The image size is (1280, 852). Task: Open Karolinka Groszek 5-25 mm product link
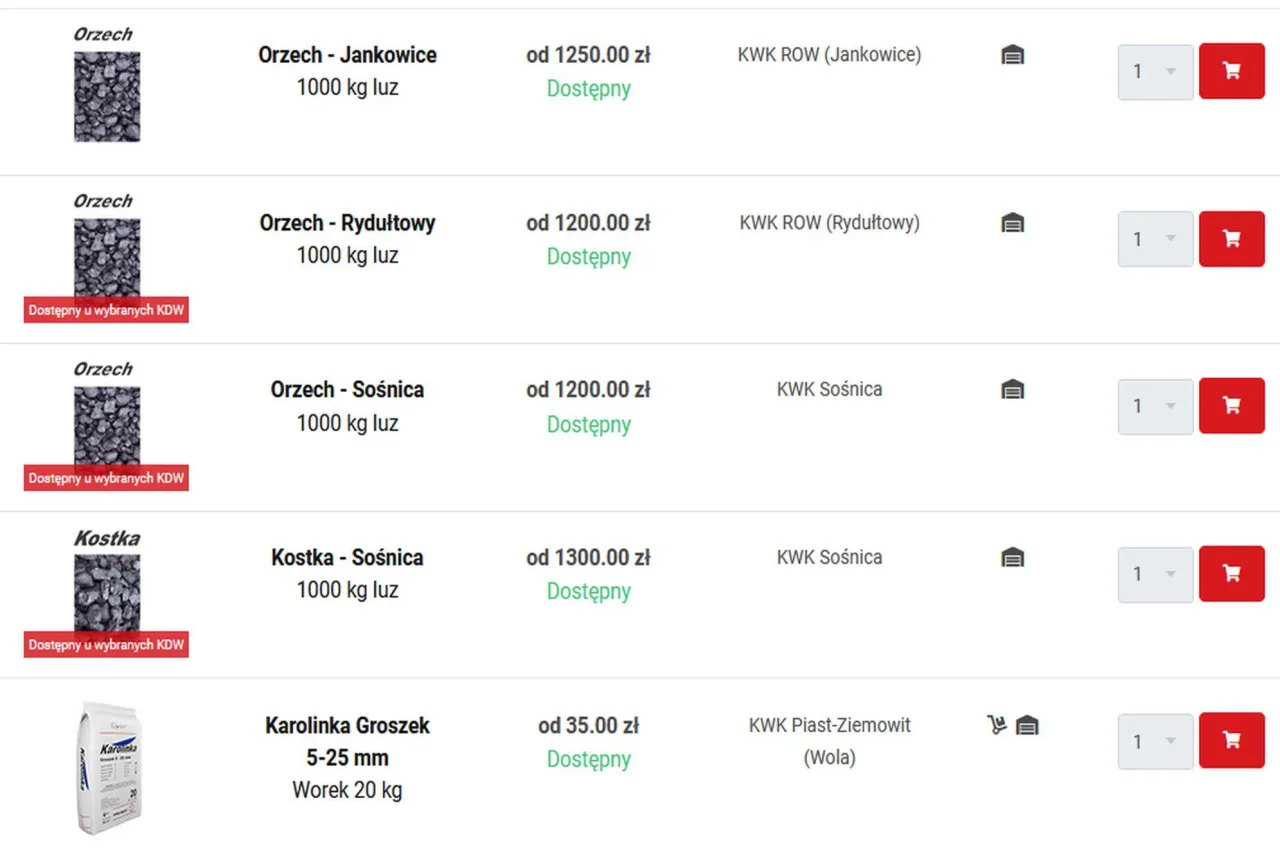point(347,741)
